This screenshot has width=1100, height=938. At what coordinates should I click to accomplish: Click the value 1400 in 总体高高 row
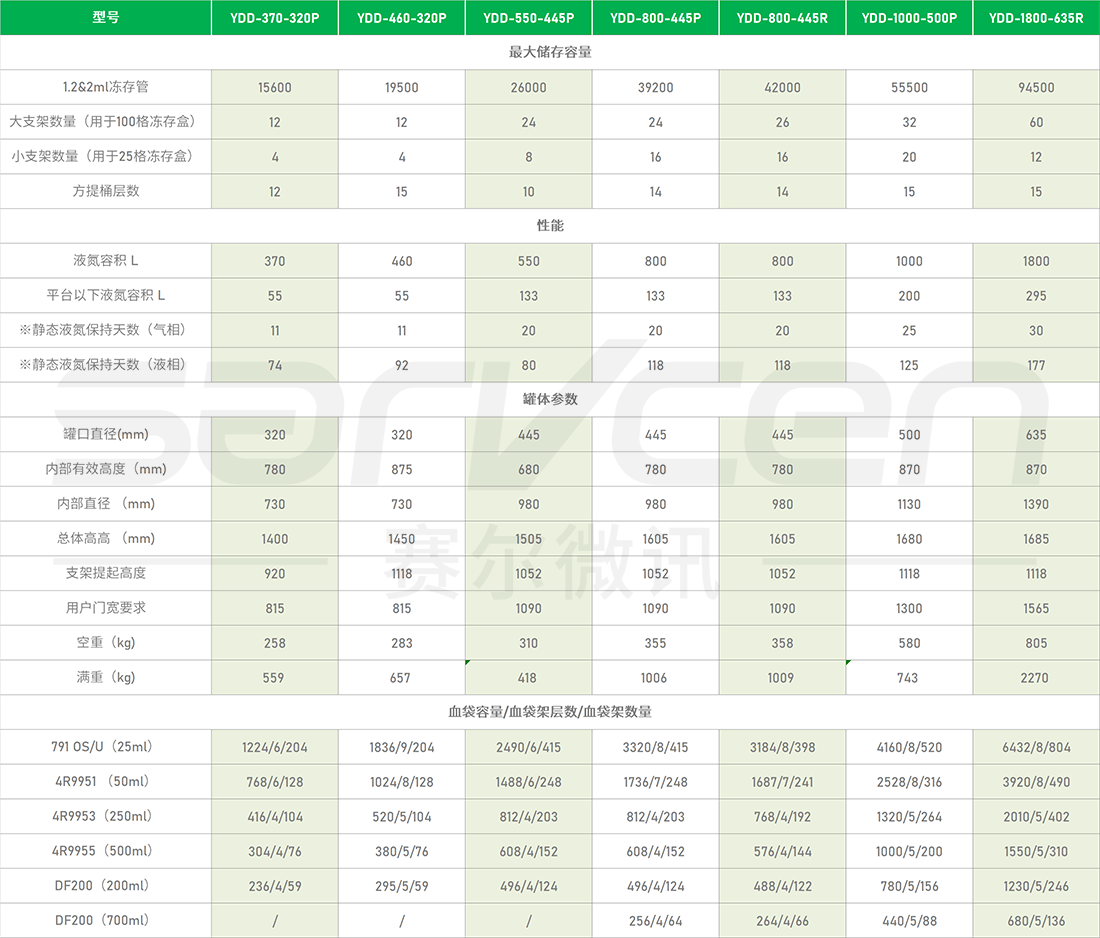tap(274, 539)
